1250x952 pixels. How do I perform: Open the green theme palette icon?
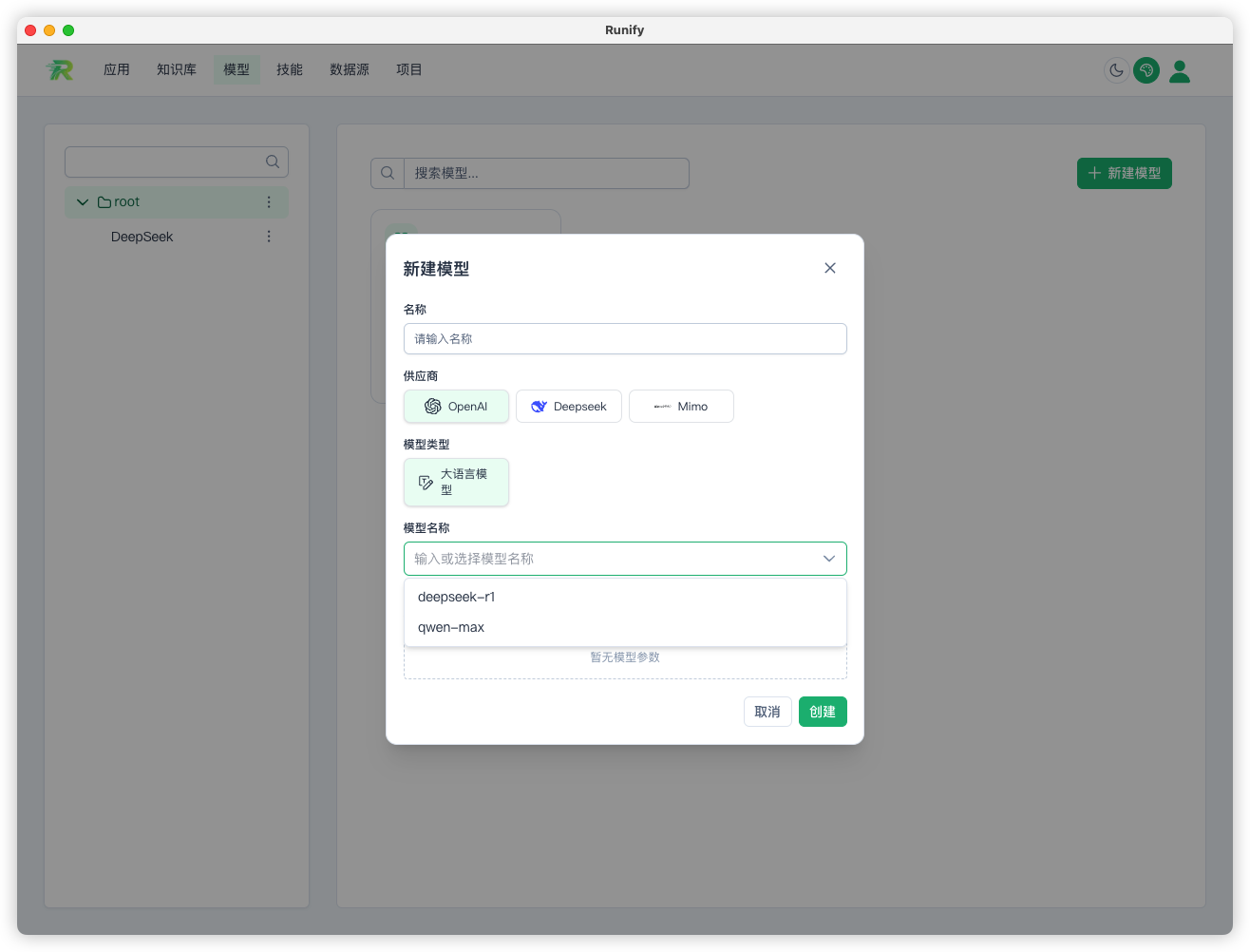pos(1146,70)
